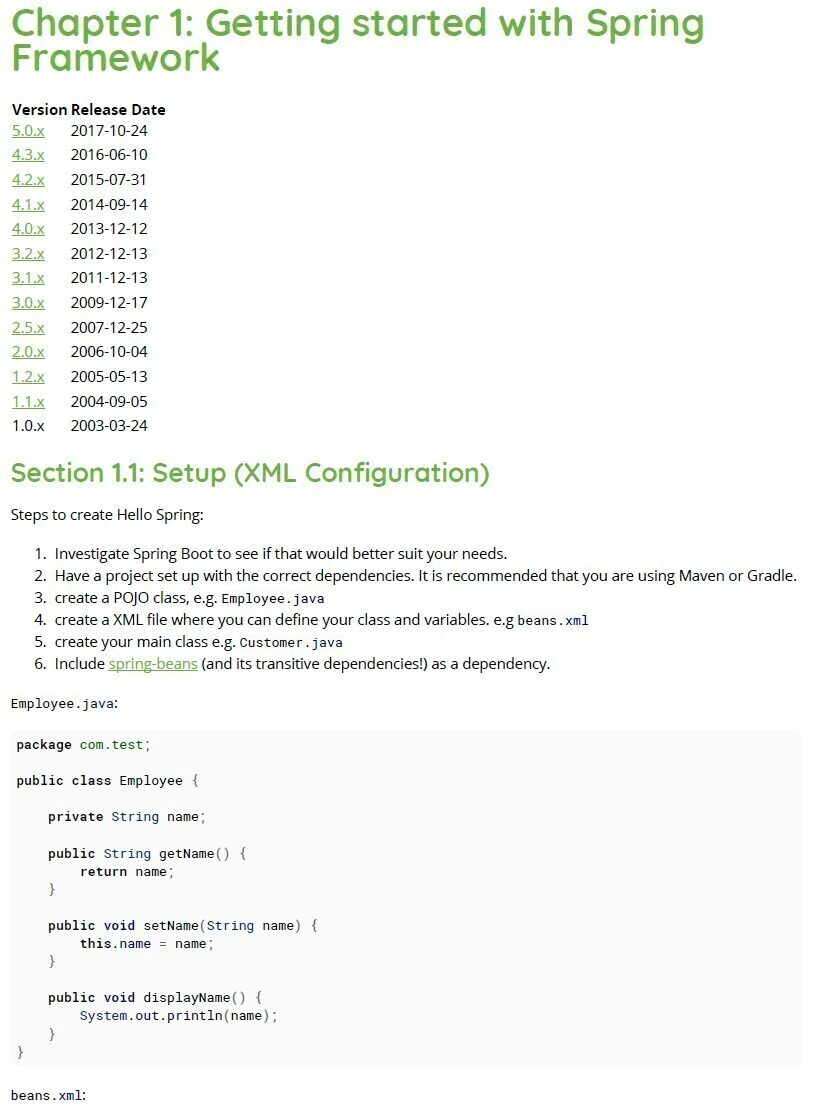Click the 4.2.x version link
The width and height of the screenshot is (821, 1112).
pos(28,180)
